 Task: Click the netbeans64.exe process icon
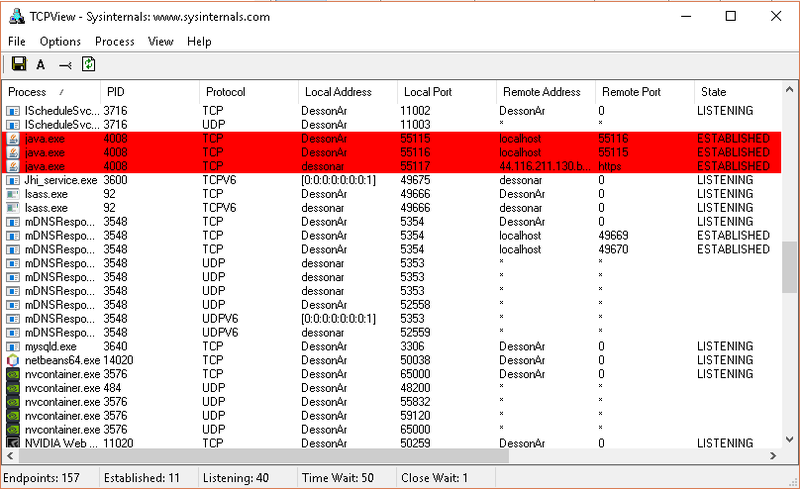[x=13, y=360]
